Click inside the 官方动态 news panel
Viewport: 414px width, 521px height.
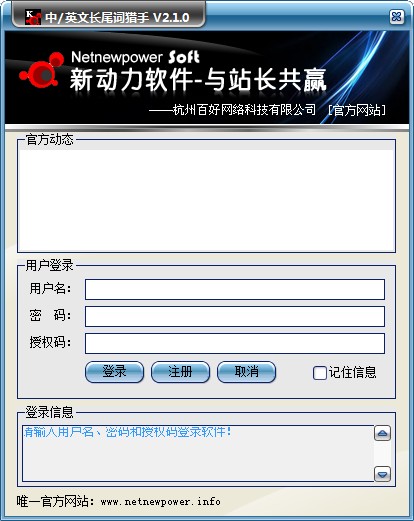206,201
